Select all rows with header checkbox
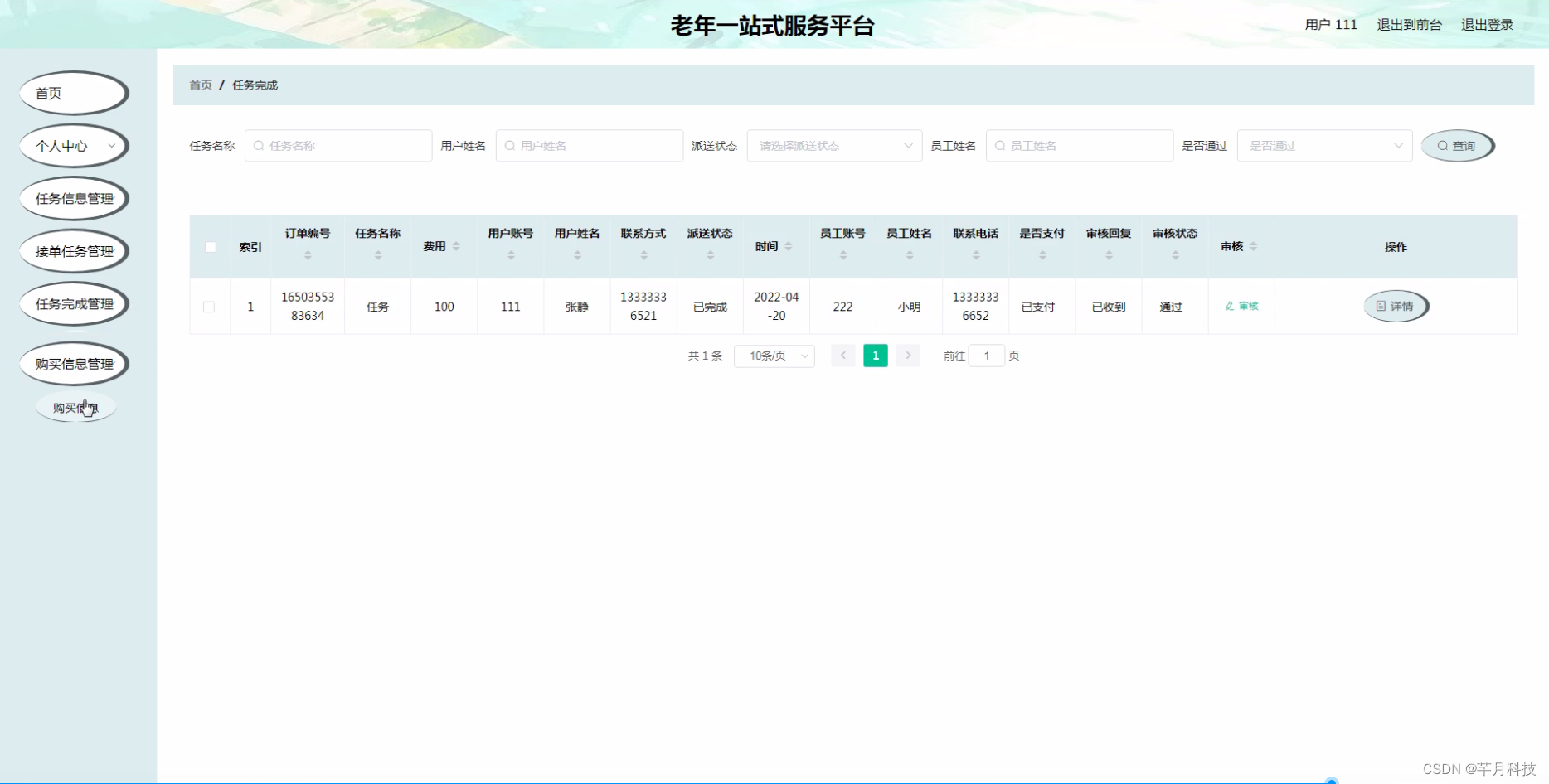 tap(211, 247)
